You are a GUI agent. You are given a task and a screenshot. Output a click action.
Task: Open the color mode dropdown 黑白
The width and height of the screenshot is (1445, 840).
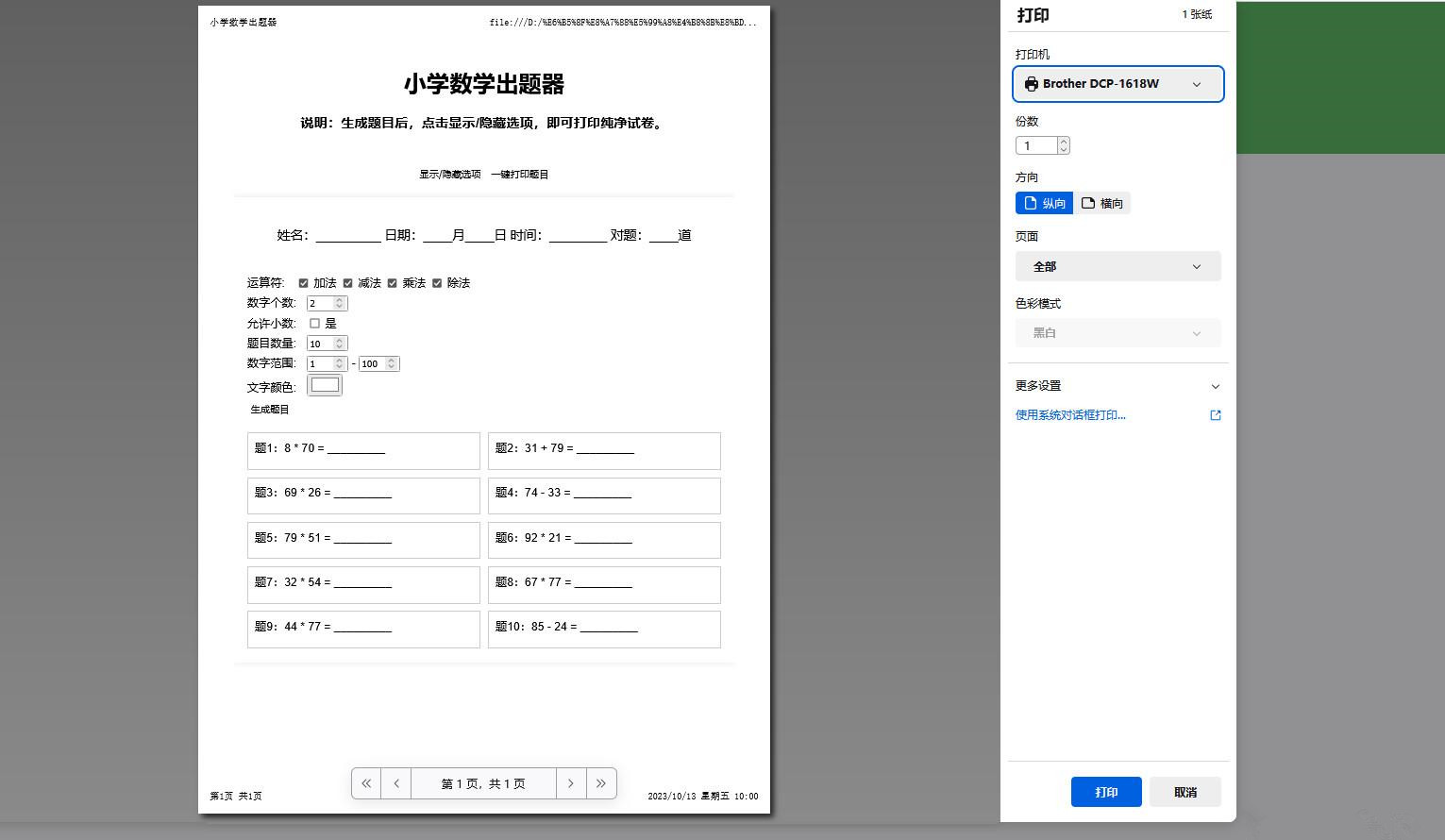point(1118,333)
